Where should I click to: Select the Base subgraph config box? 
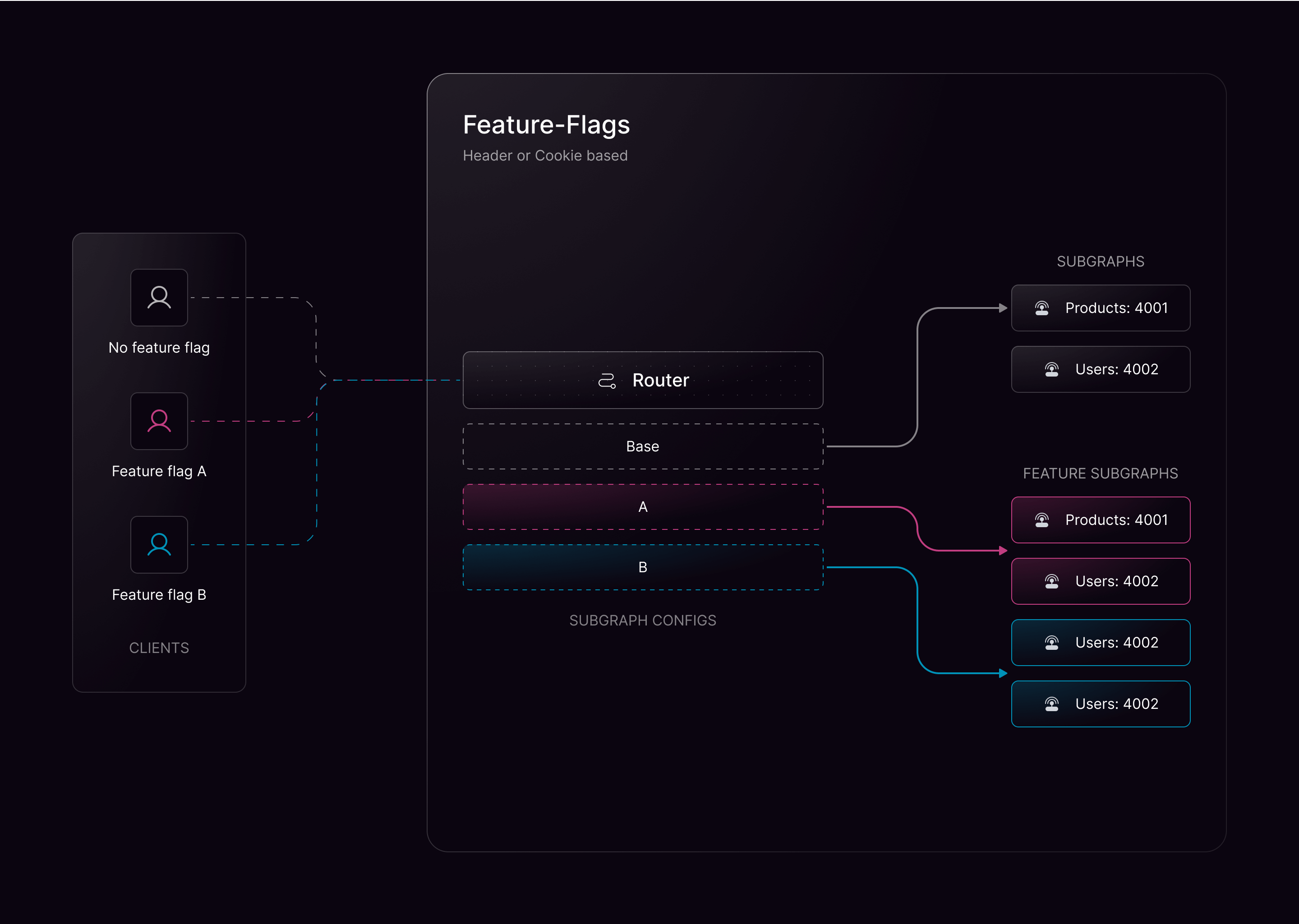coord(642,446)
